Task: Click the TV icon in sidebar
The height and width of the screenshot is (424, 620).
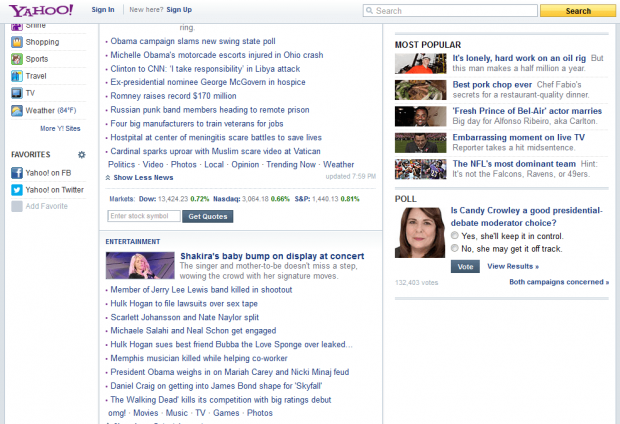Action: [x=17, y=93]
